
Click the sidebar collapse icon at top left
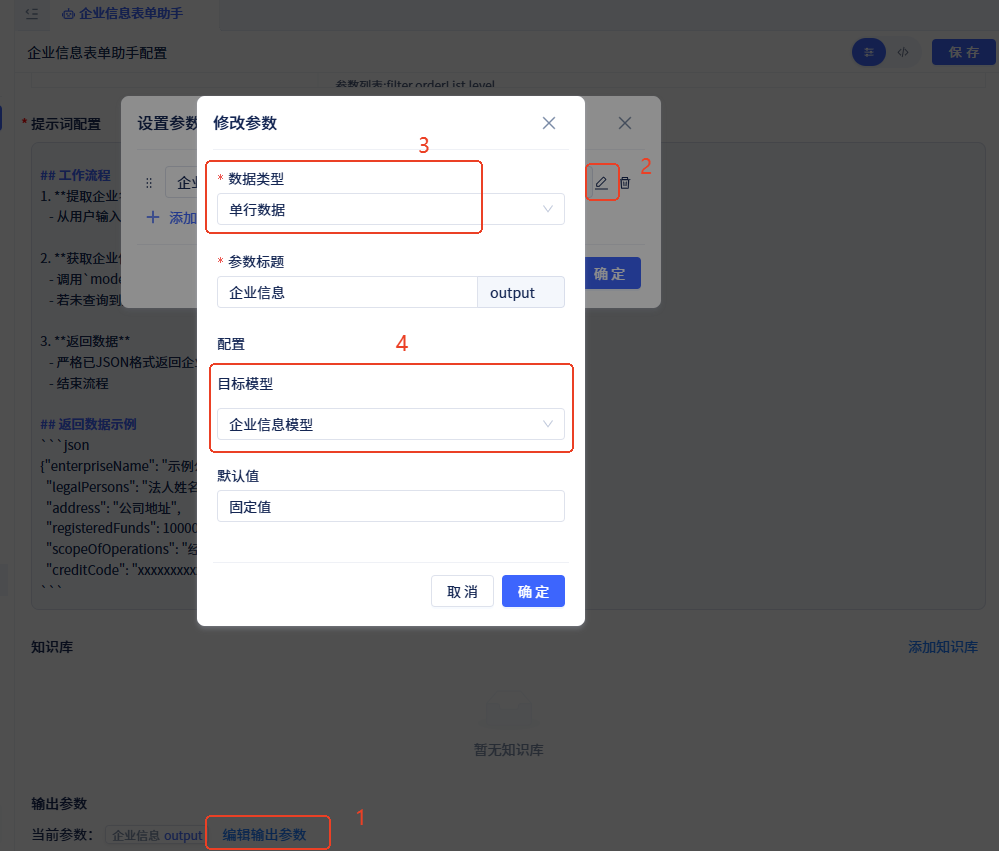[x=32, y=13]
